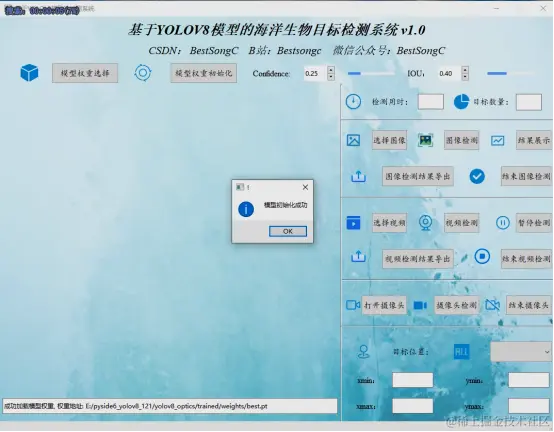Click the location pin target position icon
554x432 pixels.
click(x=364, y=351)
